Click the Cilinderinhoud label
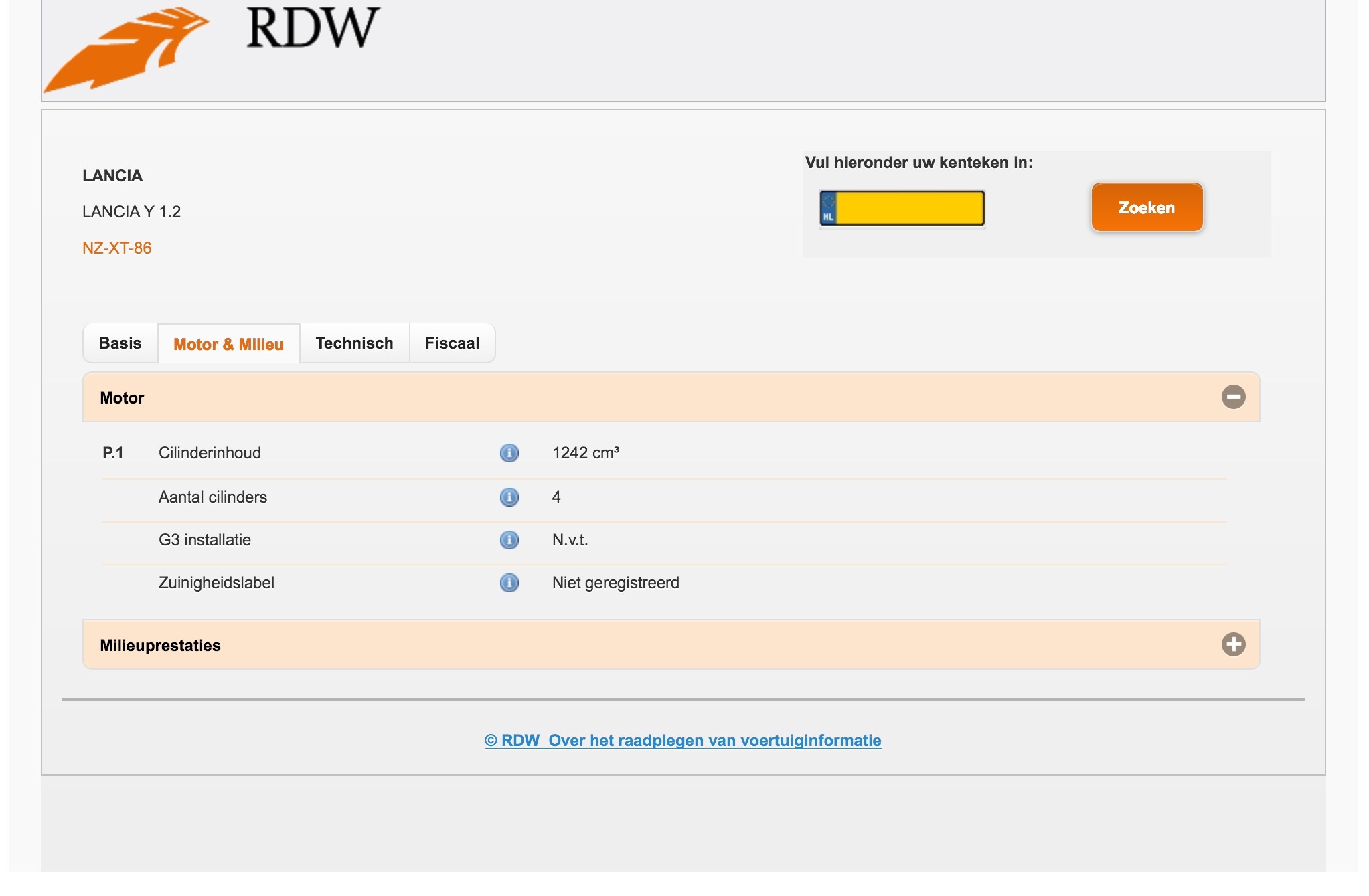This screenshot has height=896, width=1369. coord(210,453)
